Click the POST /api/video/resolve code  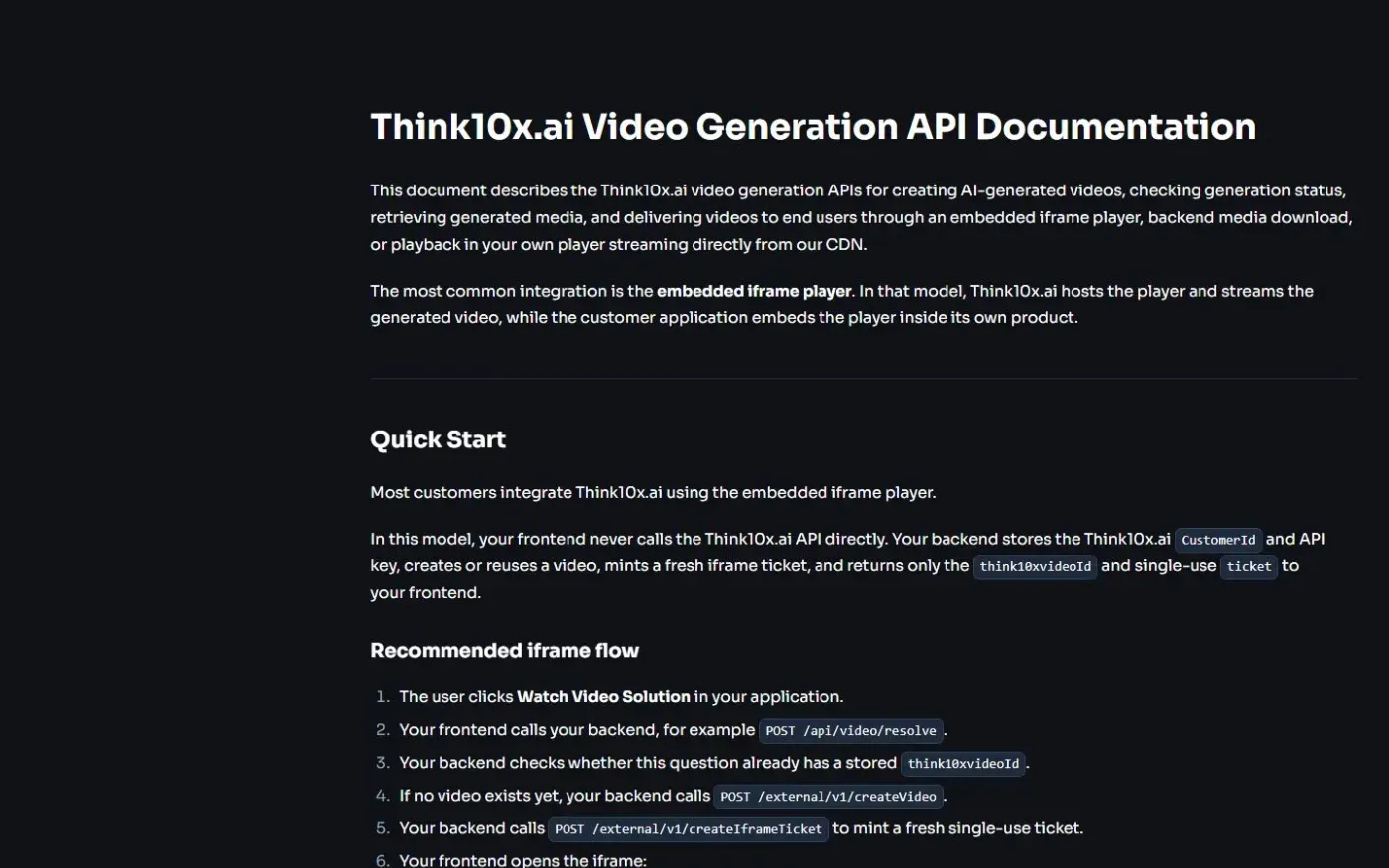[x=850, y=731]
